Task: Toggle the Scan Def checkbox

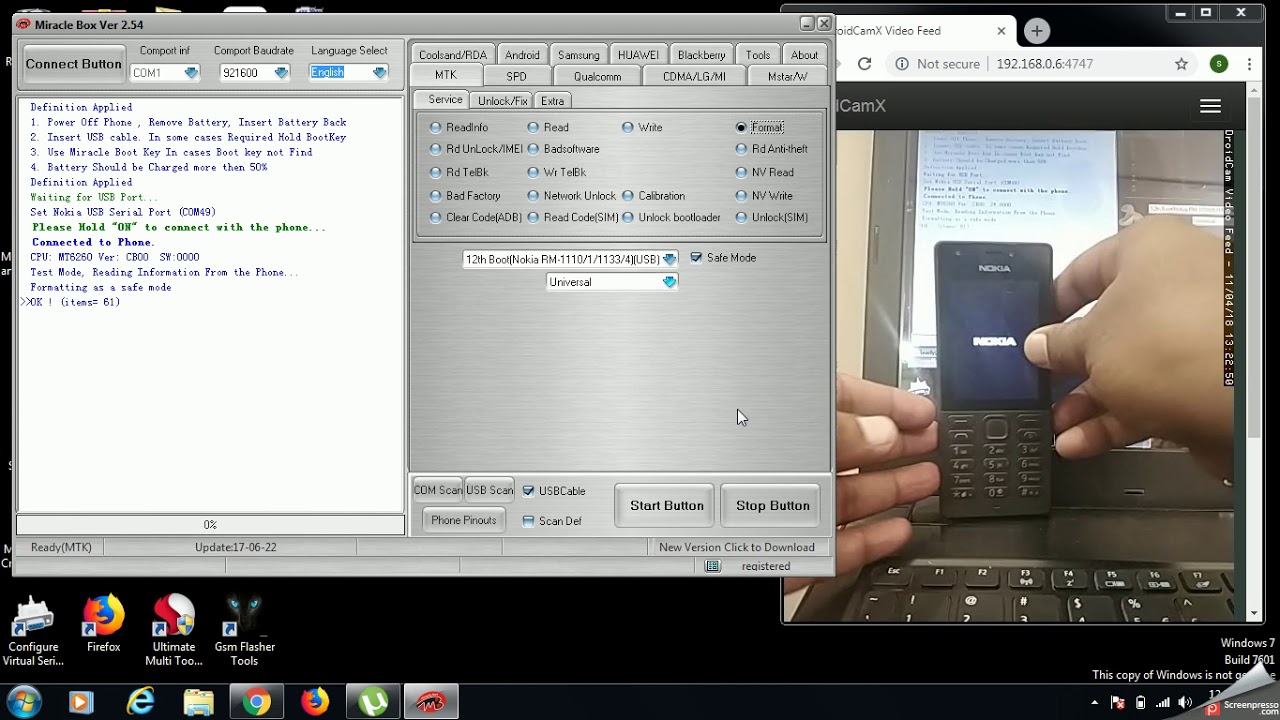Action: click(528, 521)
